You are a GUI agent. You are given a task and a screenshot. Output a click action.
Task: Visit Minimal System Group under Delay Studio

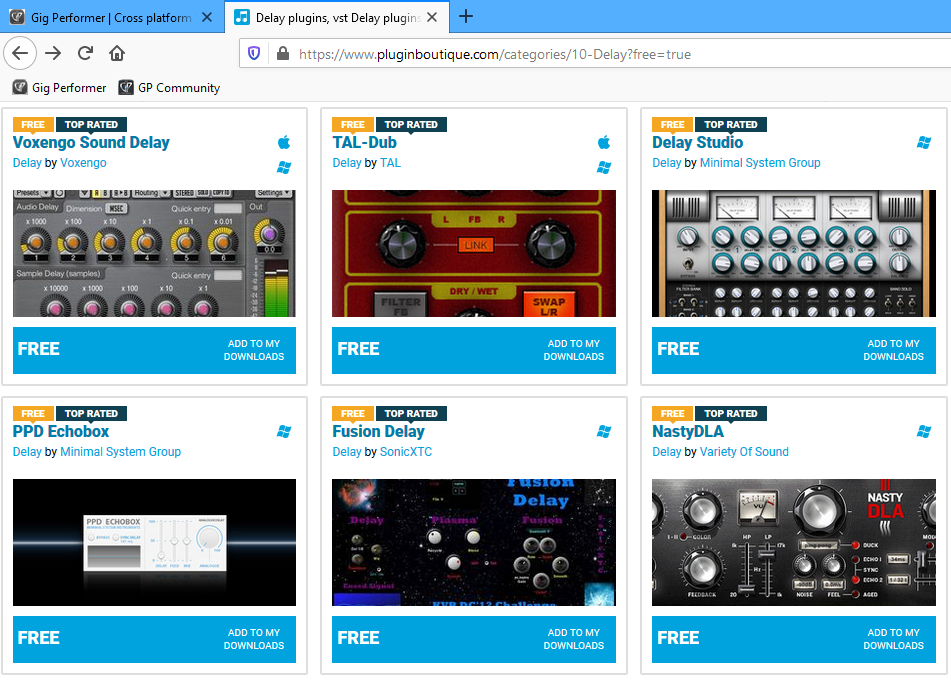pos(760,163)
